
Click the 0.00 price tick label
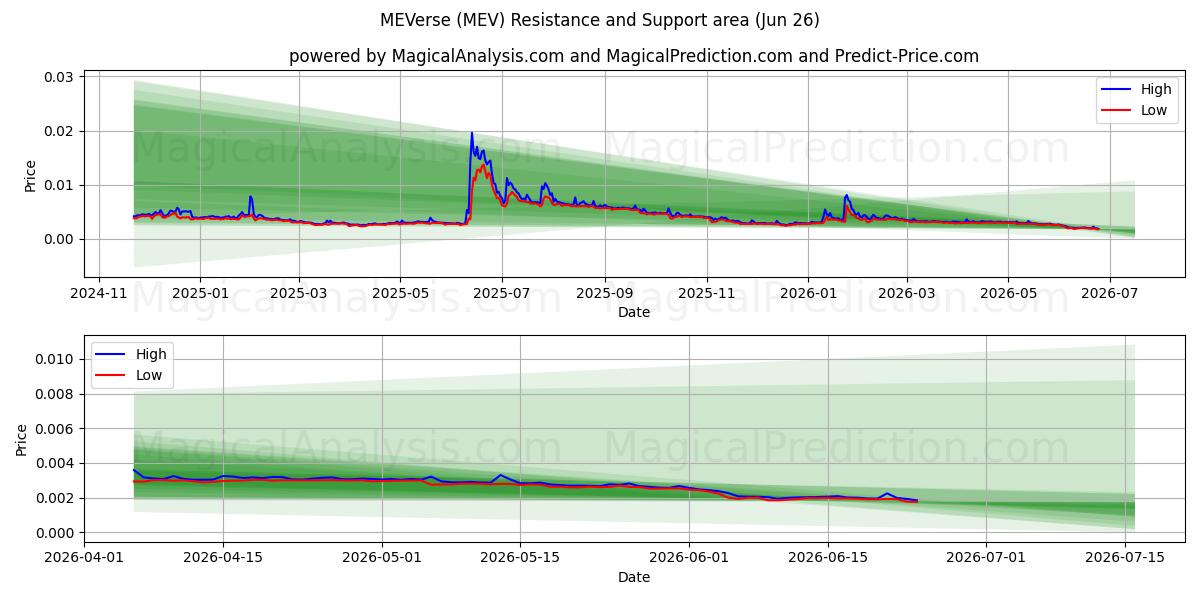pyautogui.click(x=58, y=239)
